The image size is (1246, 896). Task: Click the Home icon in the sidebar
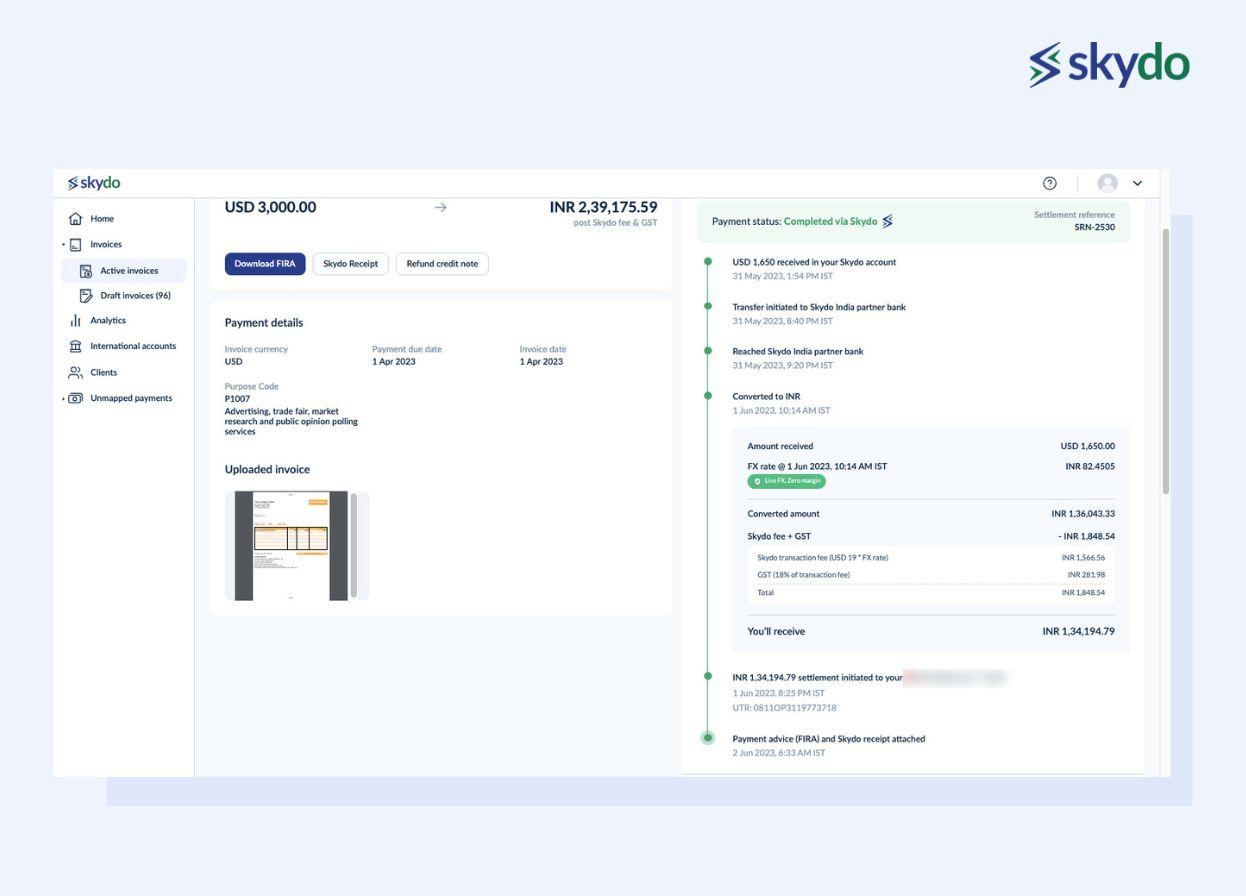75,219
